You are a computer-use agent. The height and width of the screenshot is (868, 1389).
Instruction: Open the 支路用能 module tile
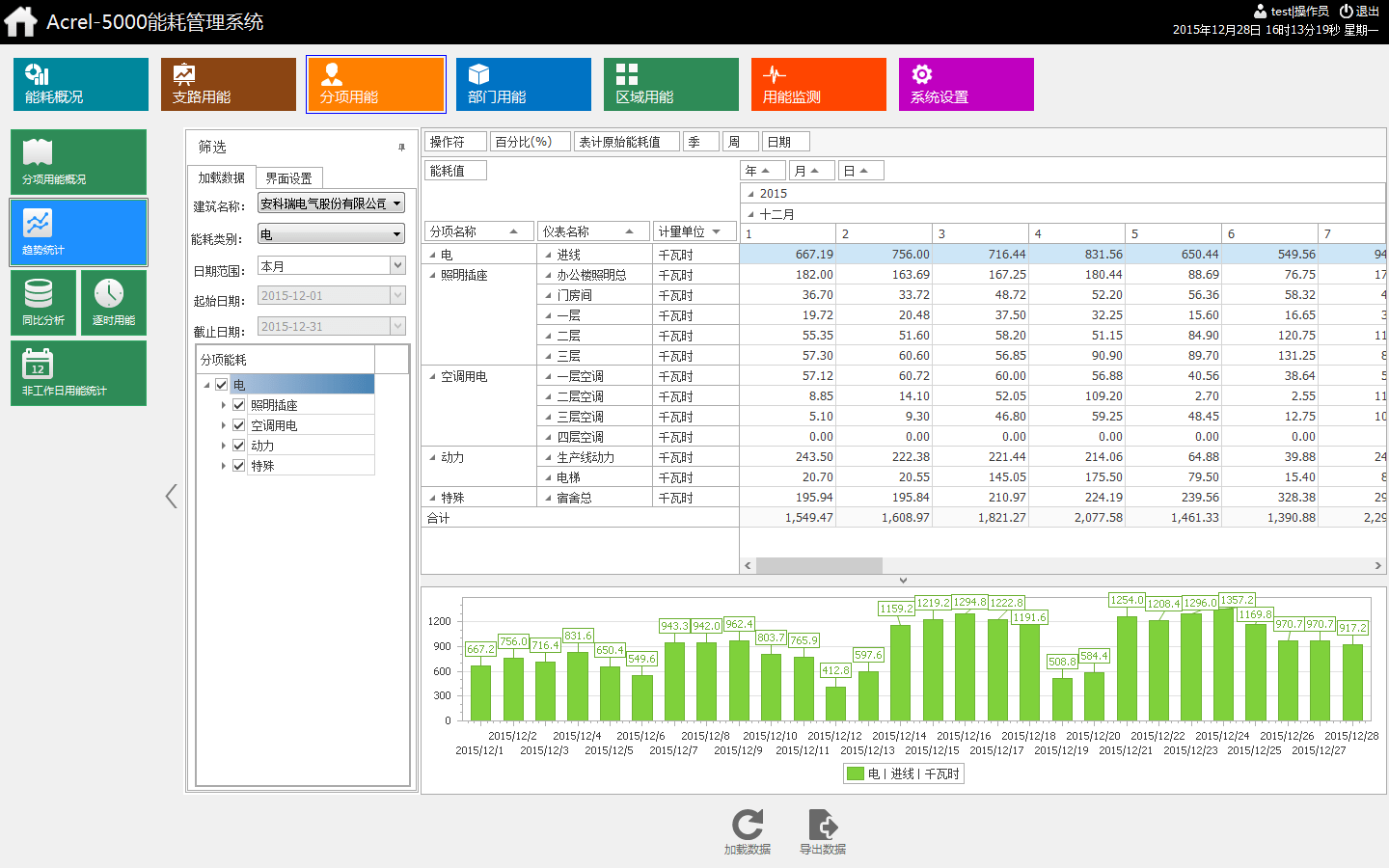[228, 84]
